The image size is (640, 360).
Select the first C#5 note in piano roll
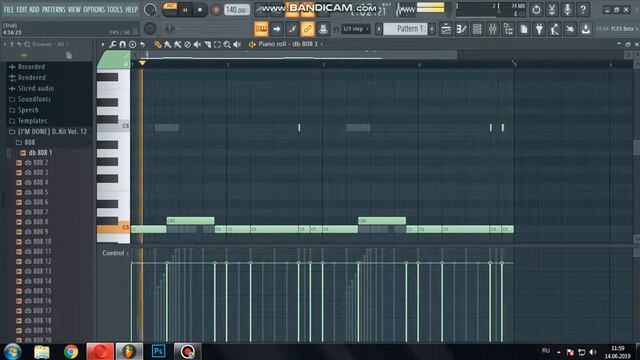(x=190, y=221)
